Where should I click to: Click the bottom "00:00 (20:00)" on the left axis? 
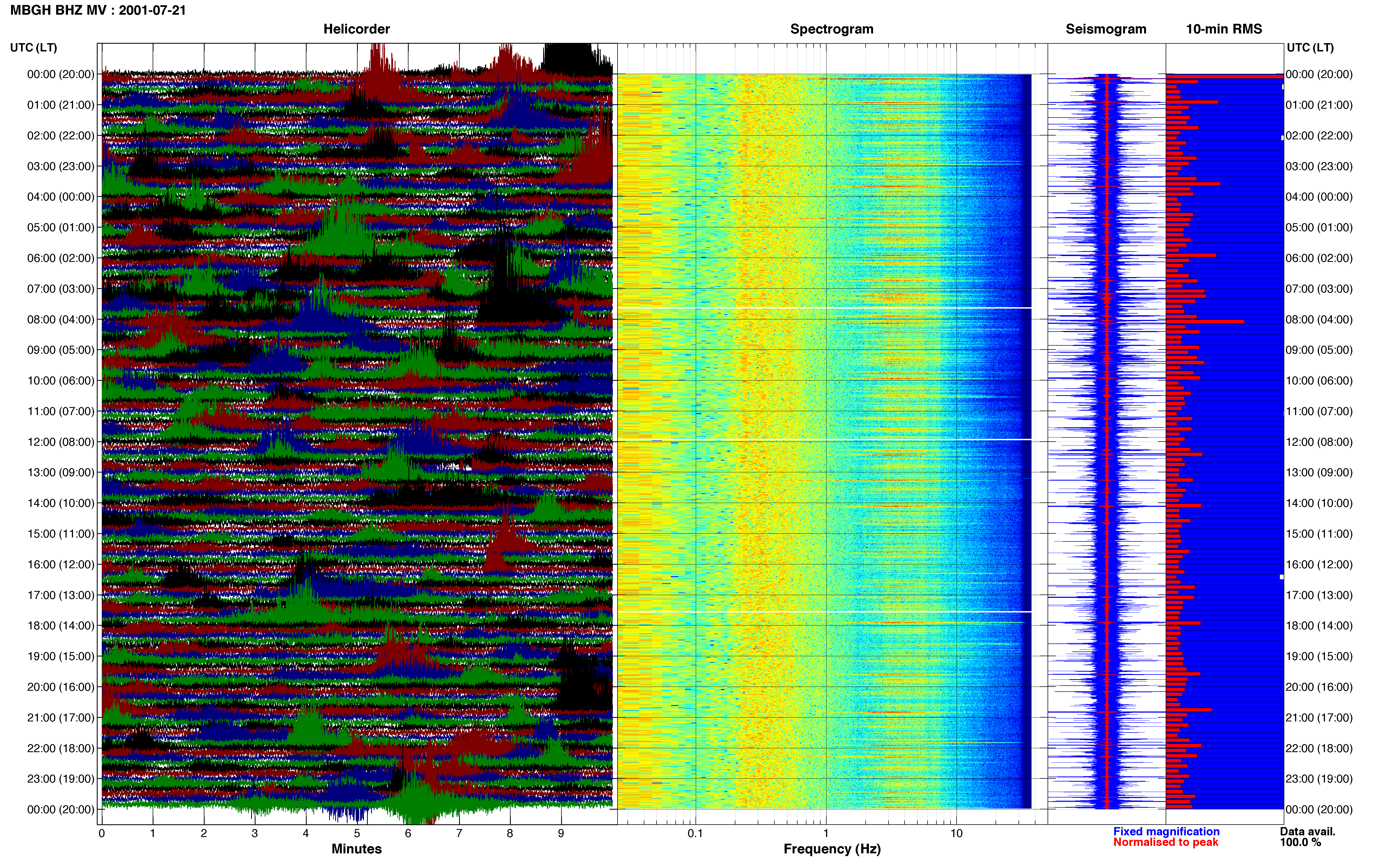click(61, 809)
